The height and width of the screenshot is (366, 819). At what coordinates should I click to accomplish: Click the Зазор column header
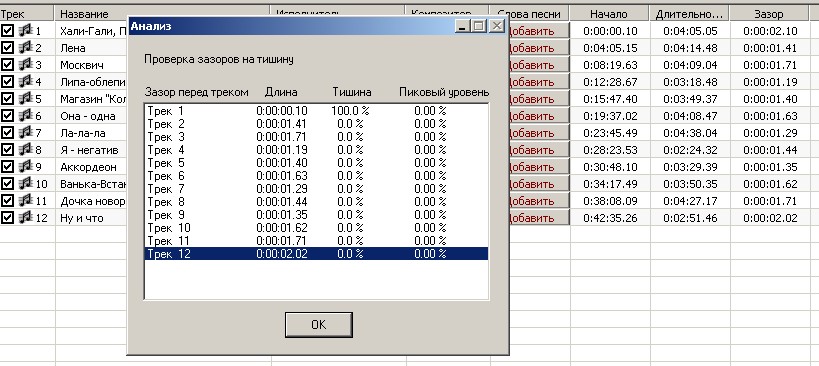769,14
